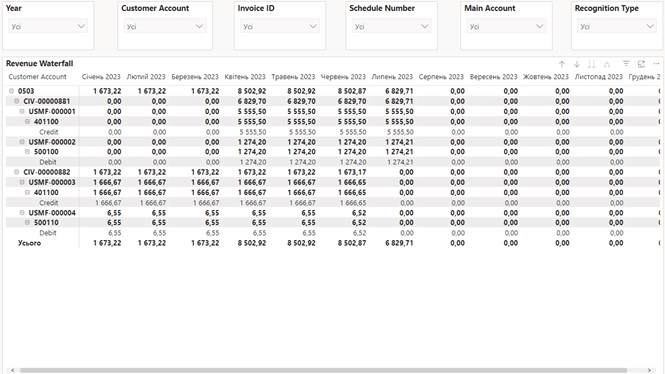665x374 pixels.
Task: Click the Квітень 2023 column header
Action: pyautogui.click(x=245, y=77)
